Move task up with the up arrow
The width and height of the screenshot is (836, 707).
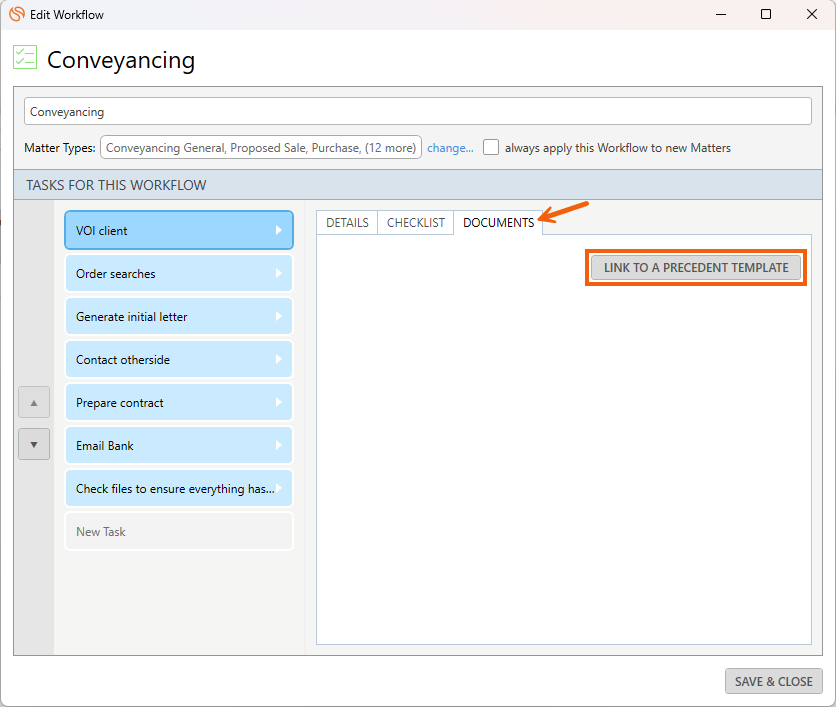point(34,403)
